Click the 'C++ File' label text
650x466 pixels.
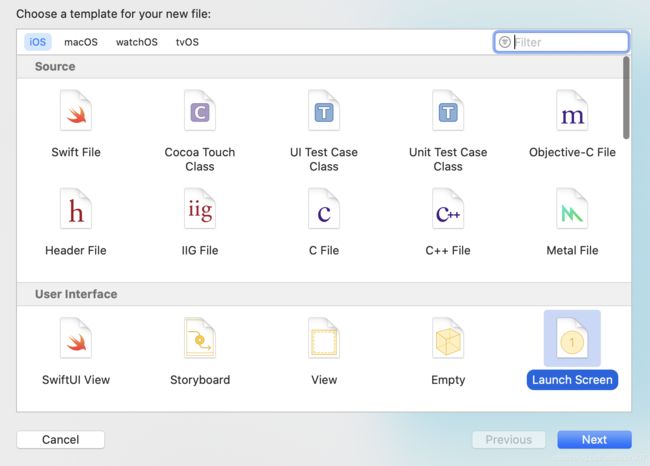click(448, 250)
